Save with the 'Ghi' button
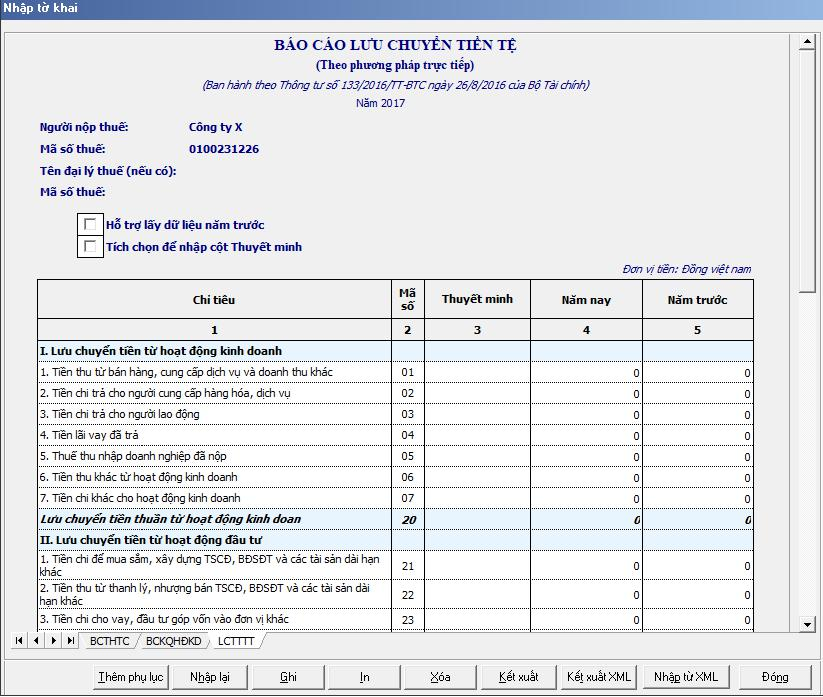The image size is (823, 697). (288, 677)
